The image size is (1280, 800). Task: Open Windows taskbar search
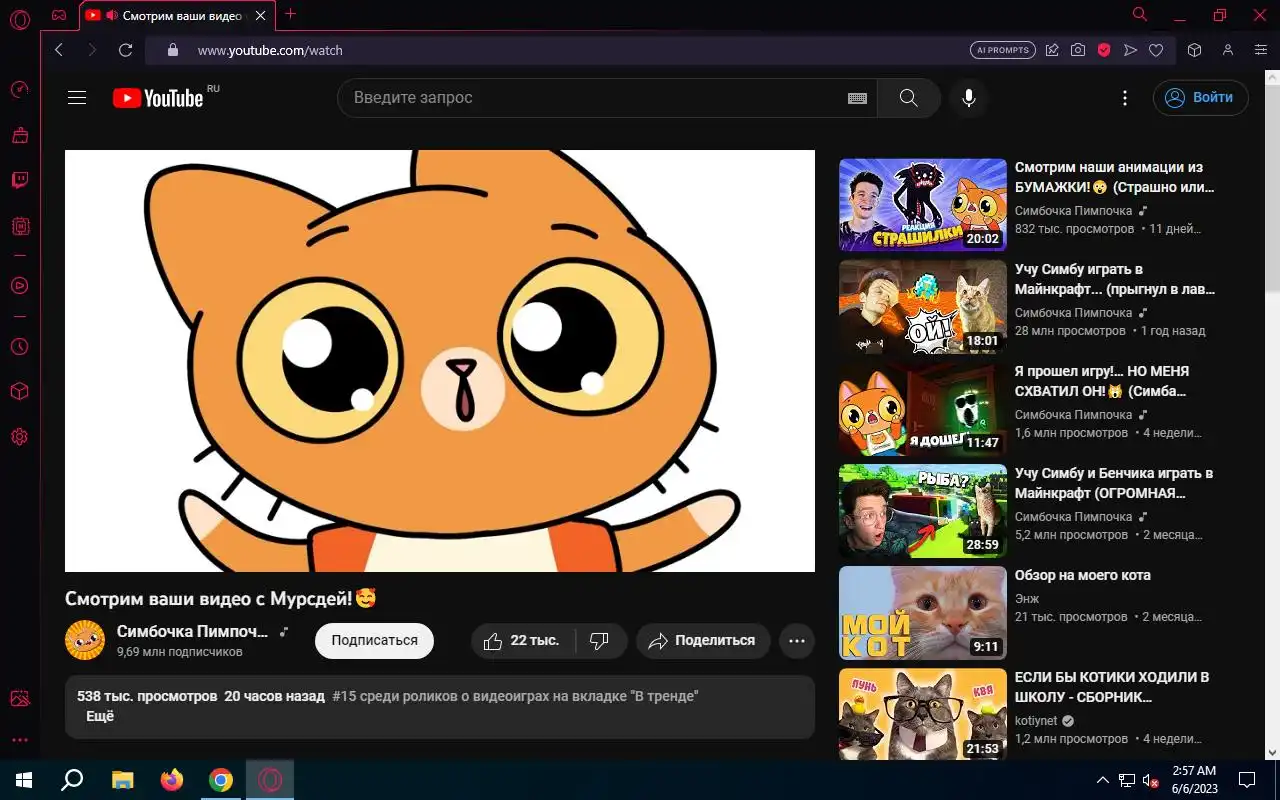72,780
